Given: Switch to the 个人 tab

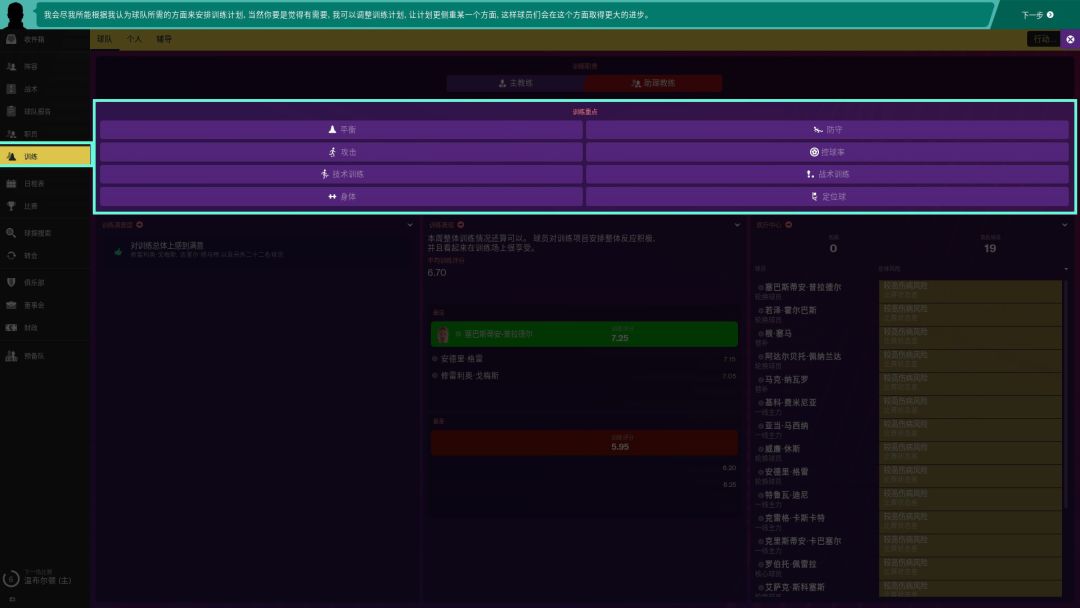Looking at the screenshot, I should pos(134,39).
